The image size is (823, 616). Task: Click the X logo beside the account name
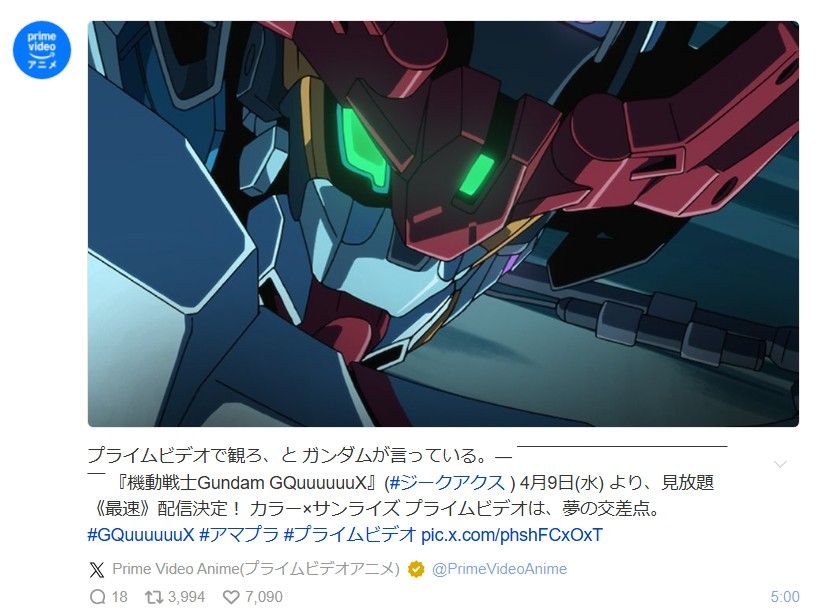97,569
